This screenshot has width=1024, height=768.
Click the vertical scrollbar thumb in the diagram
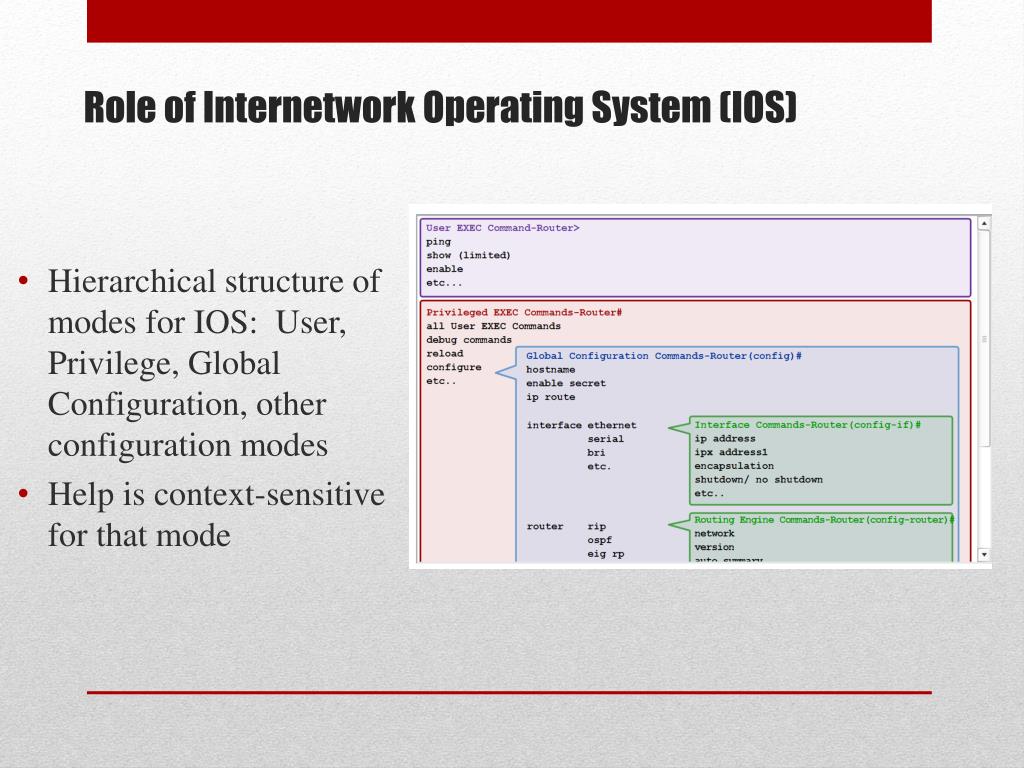(x=984, y=339)
